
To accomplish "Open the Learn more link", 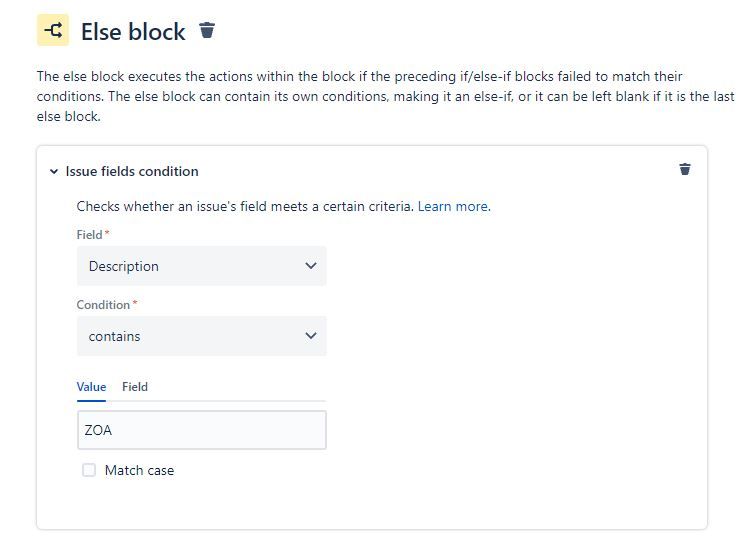I will 454,206.
